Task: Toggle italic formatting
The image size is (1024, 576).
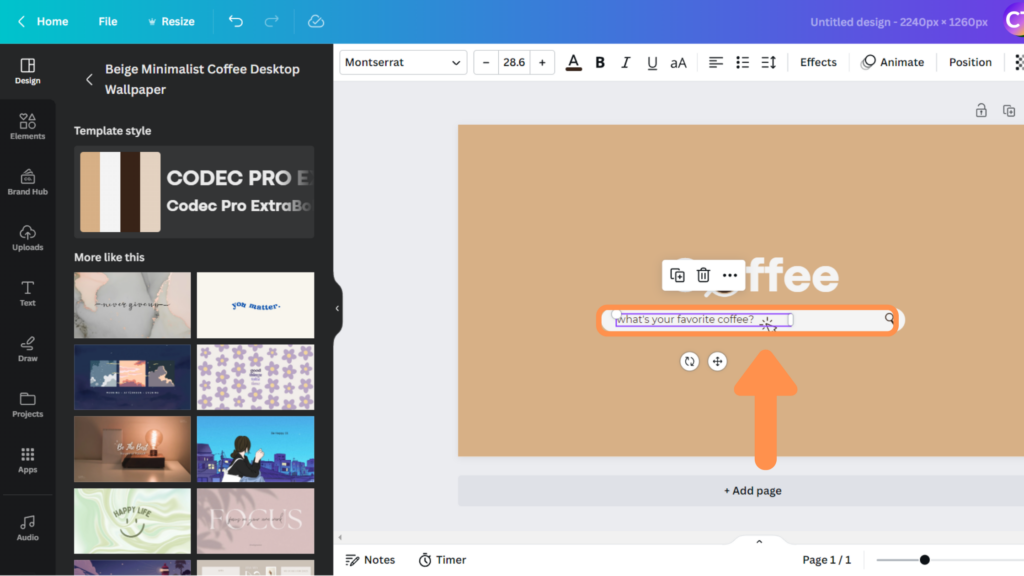Action: coord(626,63)
